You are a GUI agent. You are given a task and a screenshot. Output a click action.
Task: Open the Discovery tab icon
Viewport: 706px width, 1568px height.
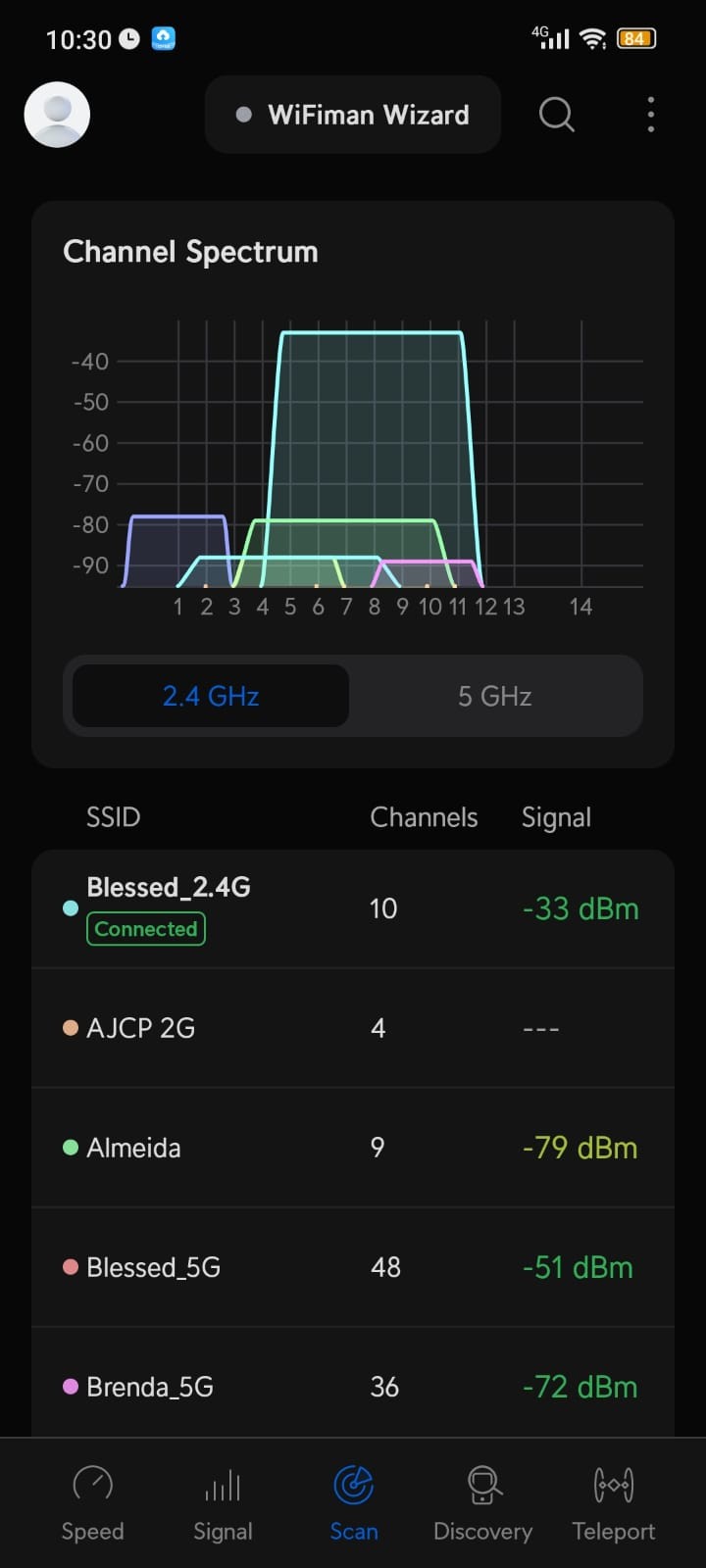click(x=482, y=1486)
